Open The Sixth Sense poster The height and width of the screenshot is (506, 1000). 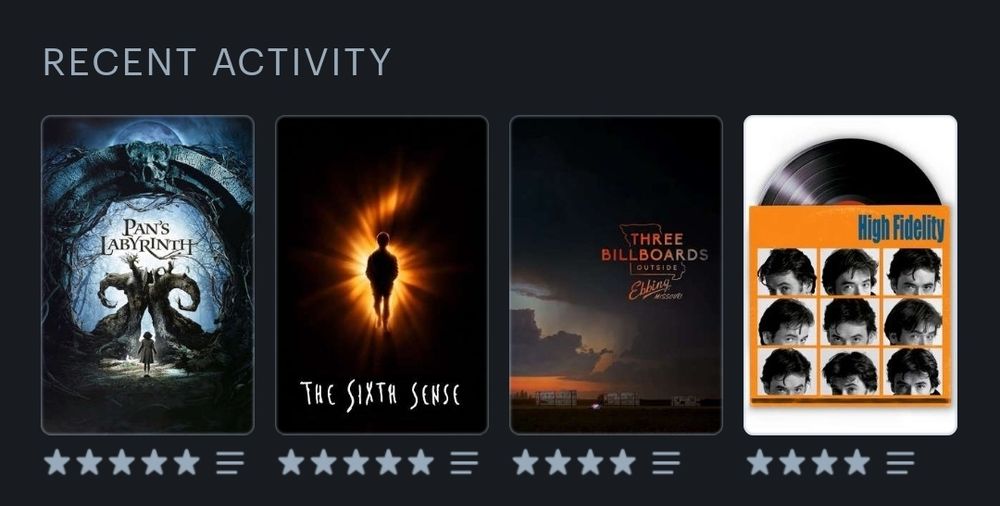(381, 275)
